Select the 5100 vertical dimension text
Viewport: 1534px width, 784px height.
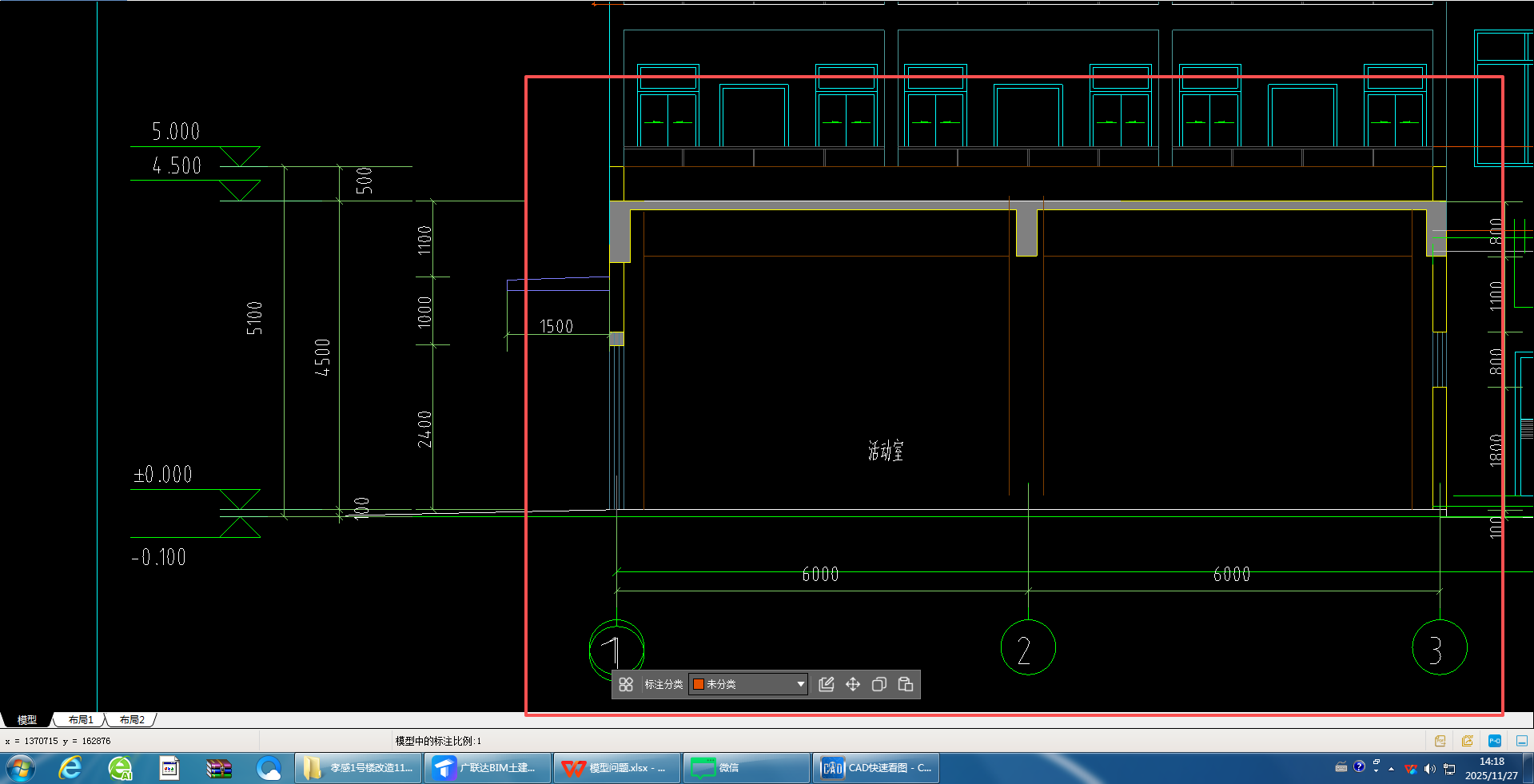[x=254, y=318]
